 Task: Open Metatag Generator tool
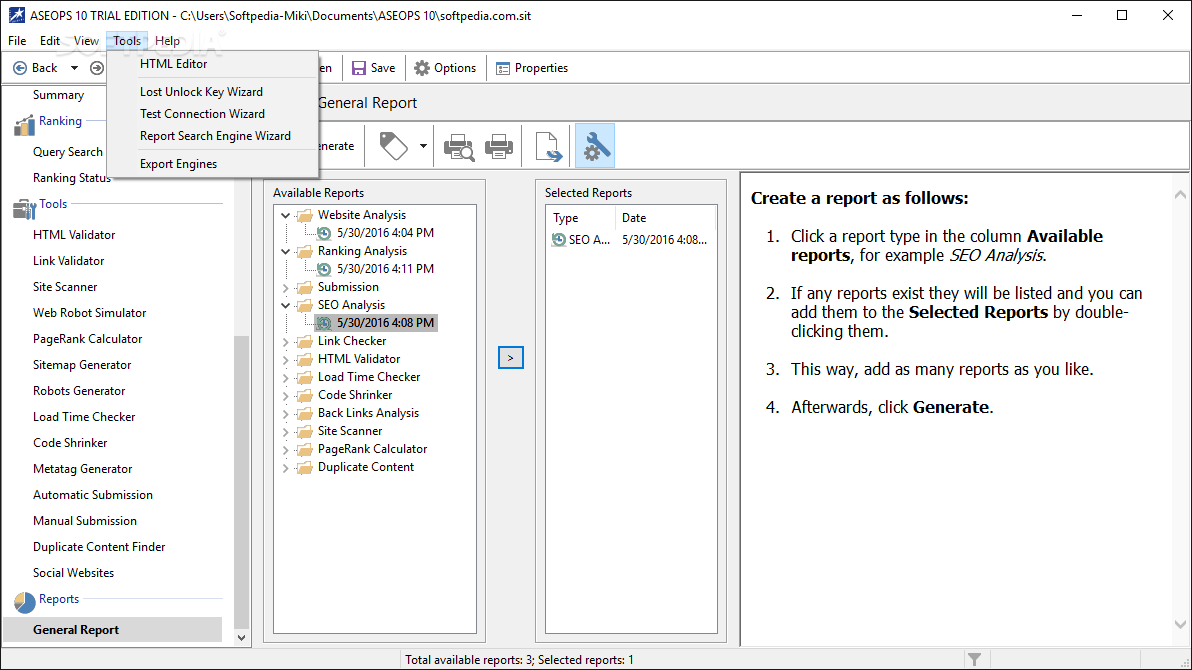pyautogui.click(x=83, y=469)
